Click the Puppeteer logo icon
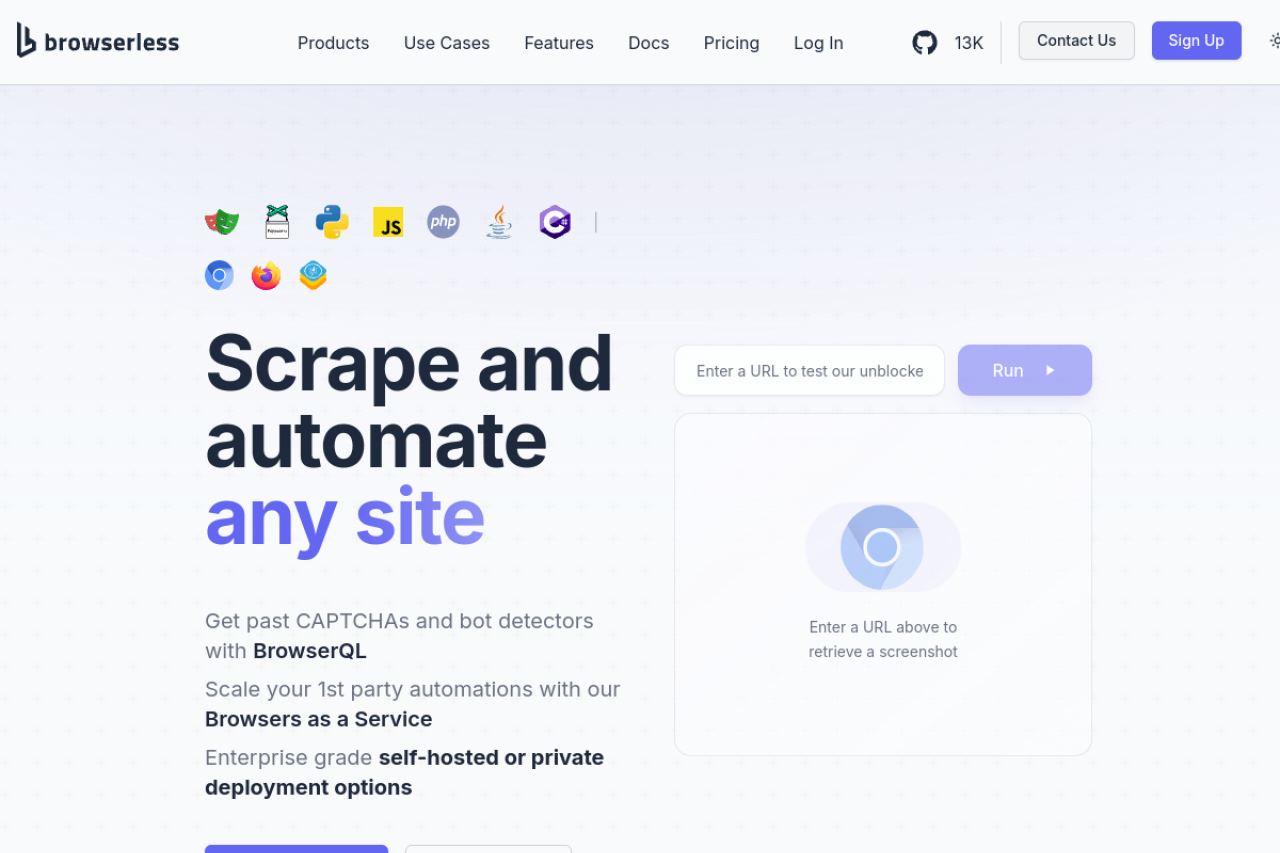The image size is (1280, 853). [x=277, y=221]
